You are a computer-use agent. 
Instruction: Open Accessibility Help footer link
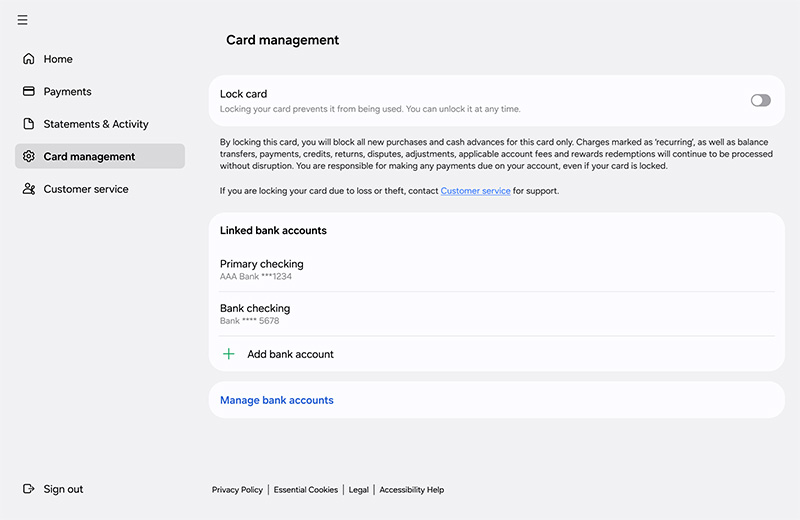pos(411,490)
